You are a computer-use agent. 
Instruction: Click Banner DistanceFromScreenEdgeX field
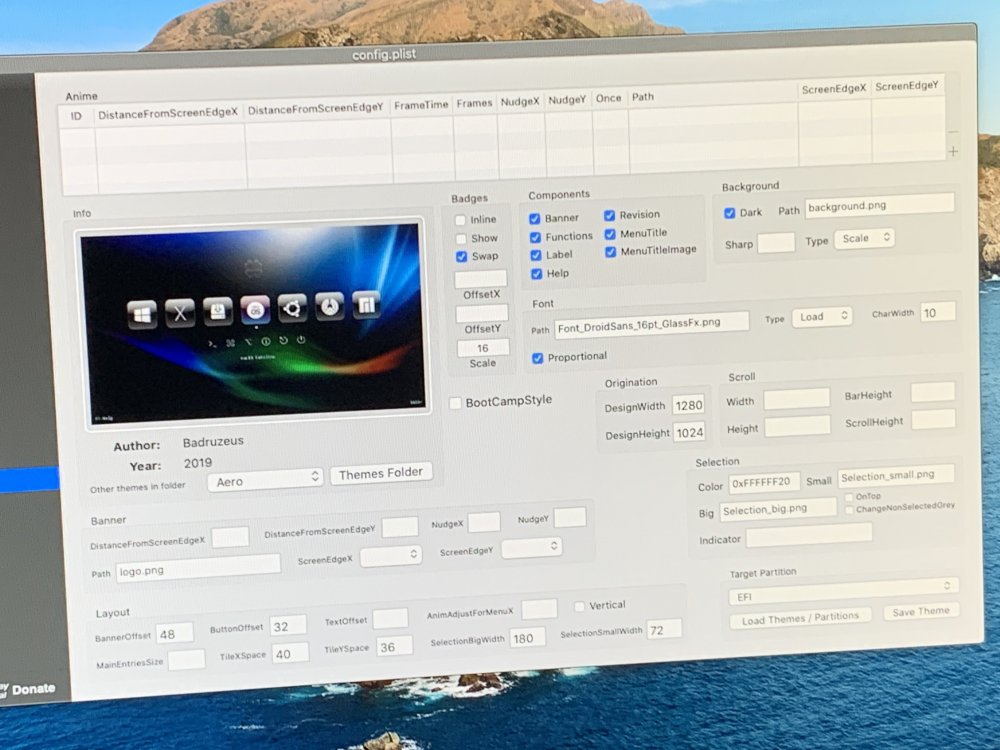point(230,538)
